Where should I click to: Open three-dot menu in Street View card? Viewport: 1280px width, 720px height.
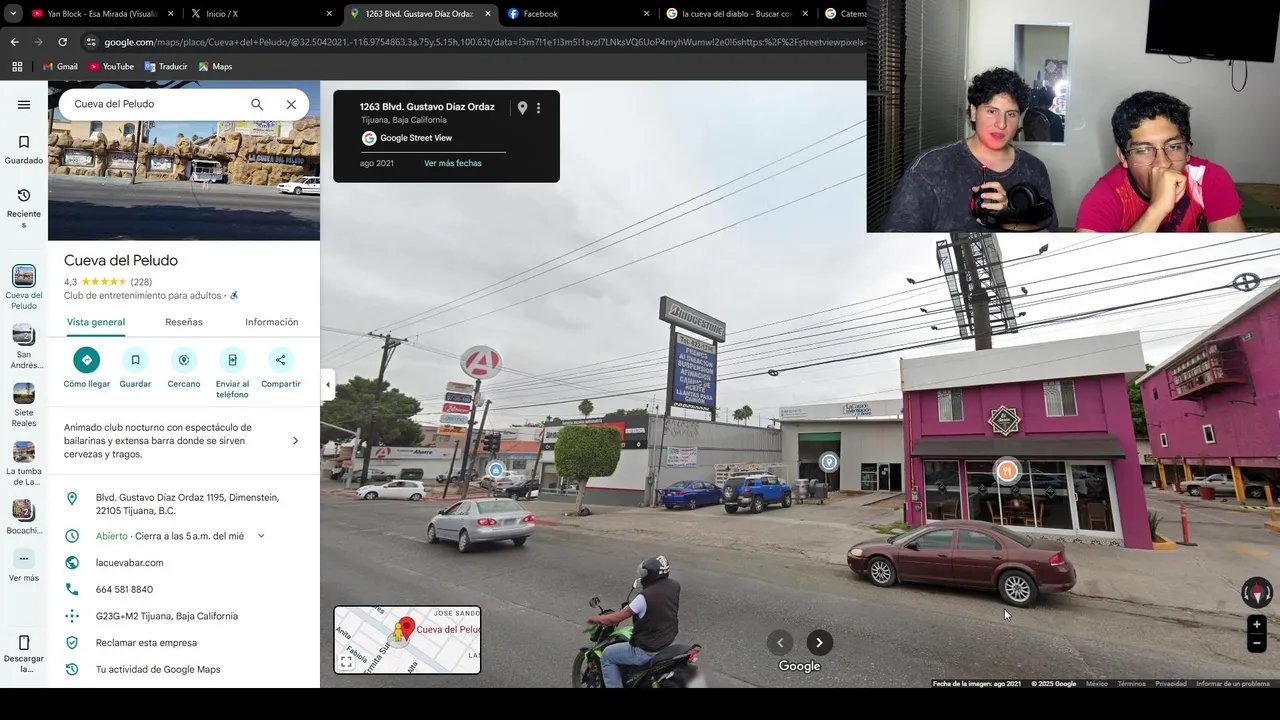(x=538, y=108)
